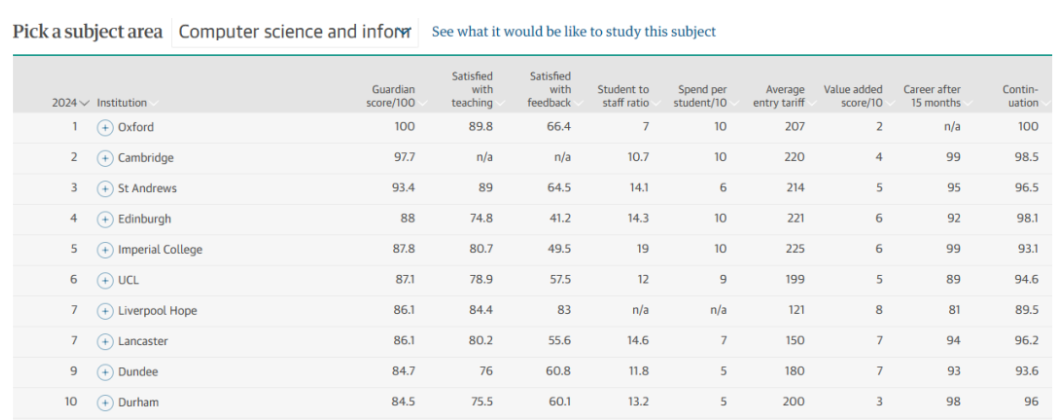Sort by Value added score/10 header

(853, 96)
